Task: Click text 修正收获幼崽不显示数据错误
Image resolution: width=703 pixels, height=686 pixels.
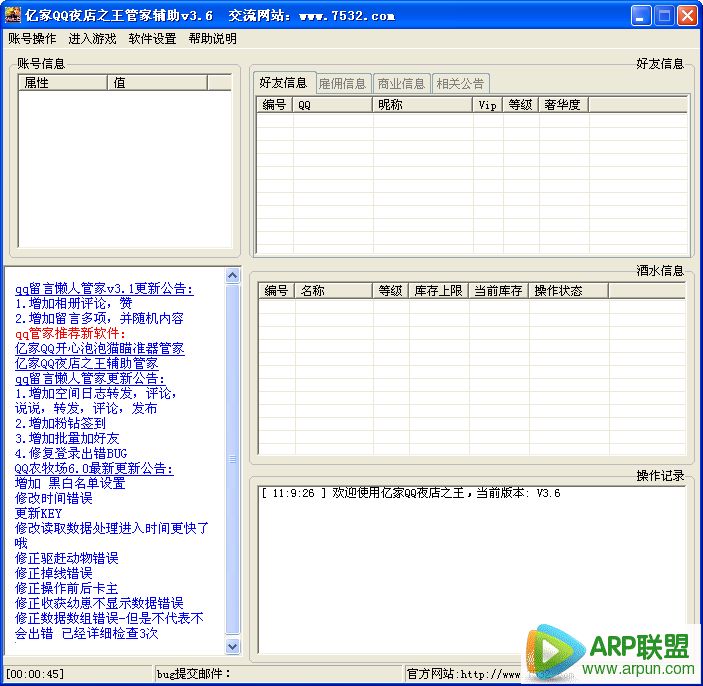Action: (x=99, y=603)
